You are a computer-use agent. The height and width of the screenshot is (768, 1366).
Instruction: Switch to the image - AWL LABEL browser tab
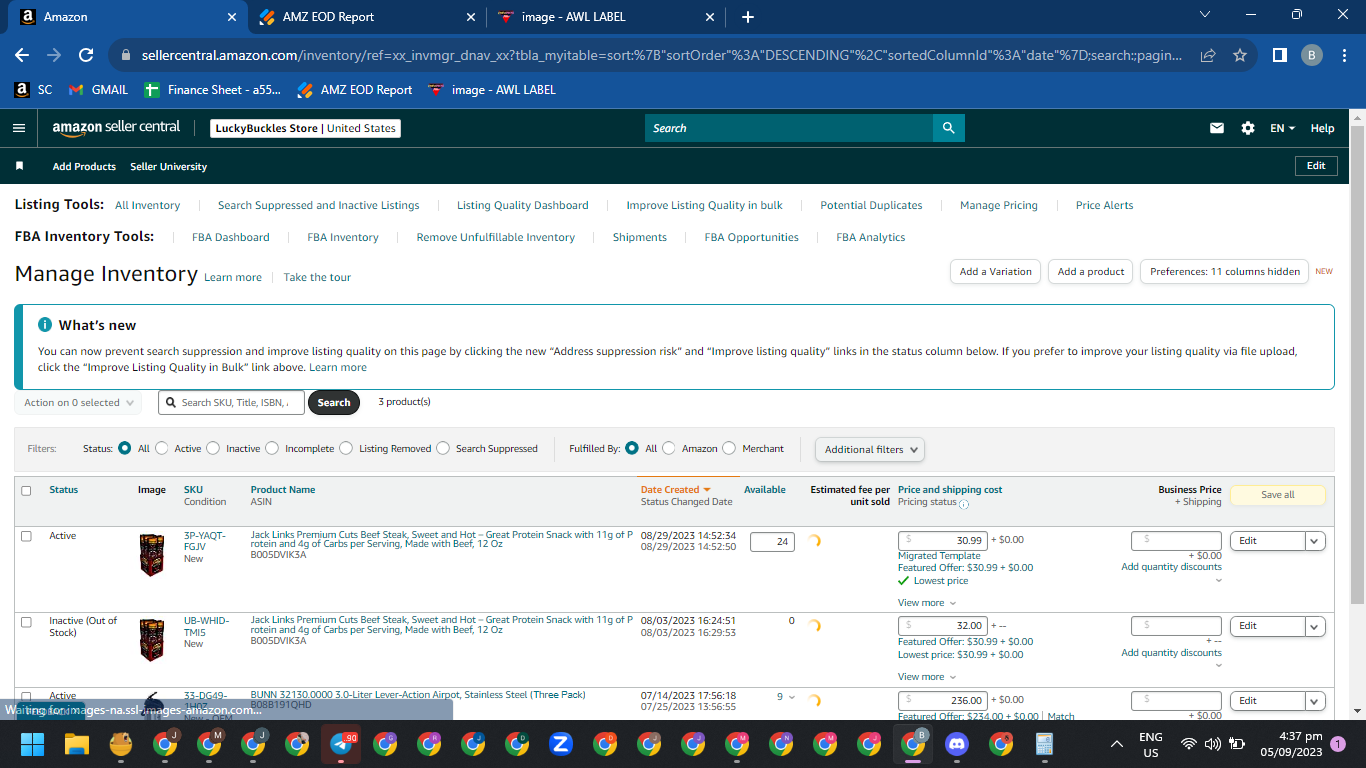tap(606, 17)
